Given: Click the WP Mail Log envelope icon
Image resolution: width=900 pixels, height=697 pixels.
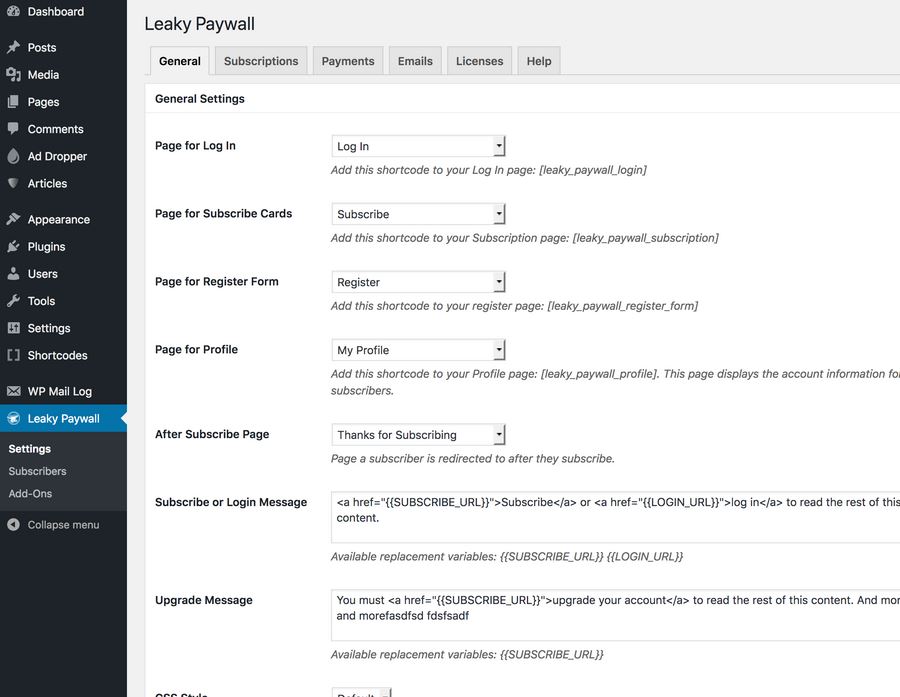Looking at the screenshot, I should (13, 391).
